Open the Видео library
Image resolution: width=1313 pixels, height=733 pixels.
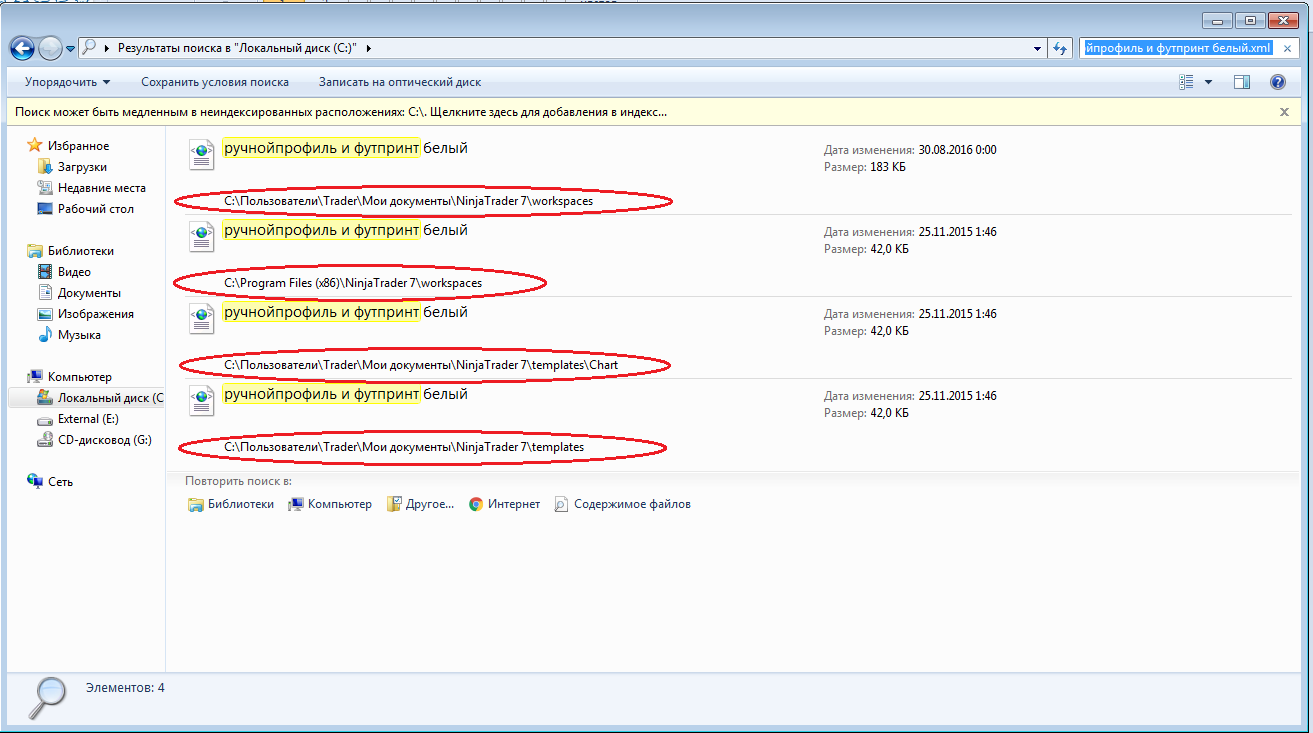(x=74, y=272)
